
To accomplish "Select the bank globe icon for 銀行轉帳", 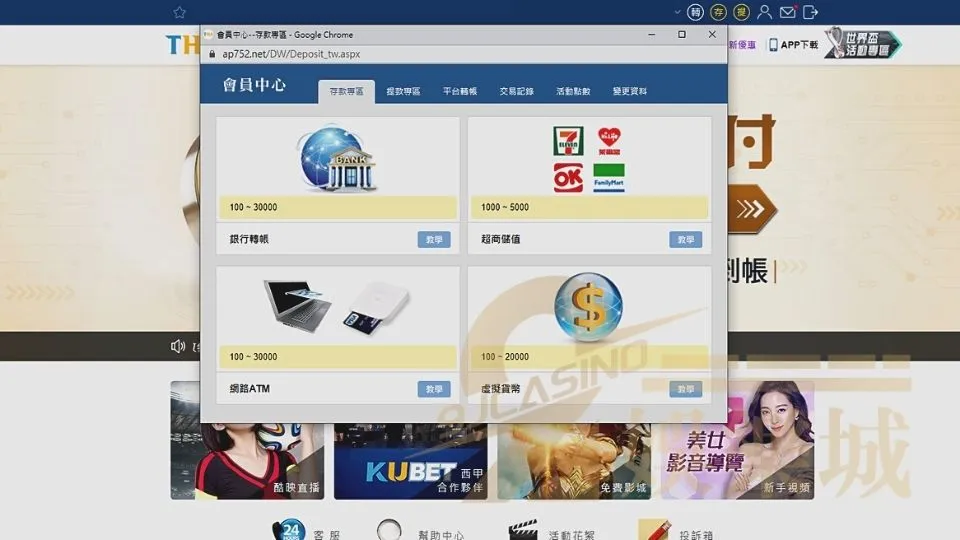I will pos(338,159).
